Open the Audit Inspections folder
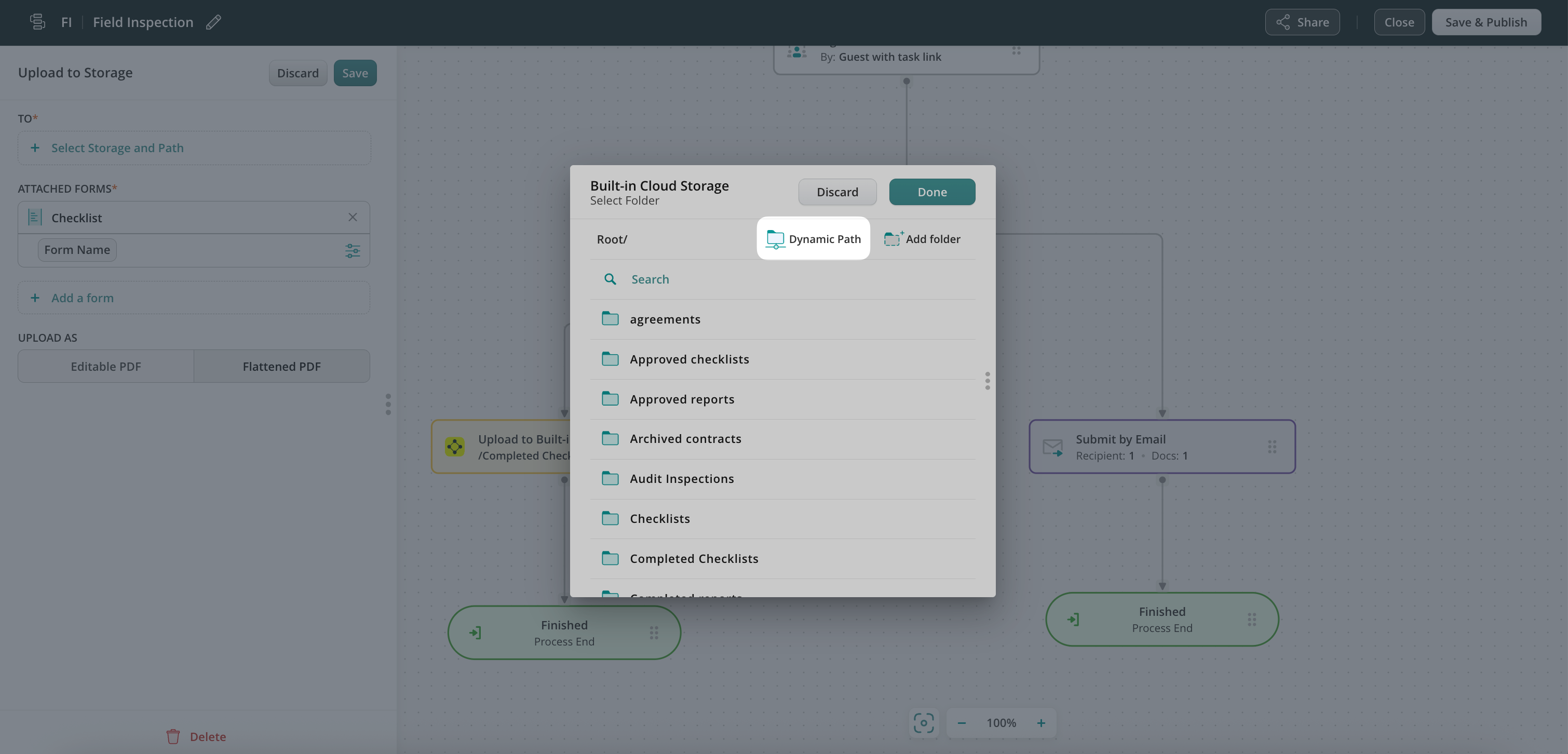 [681, 479]
